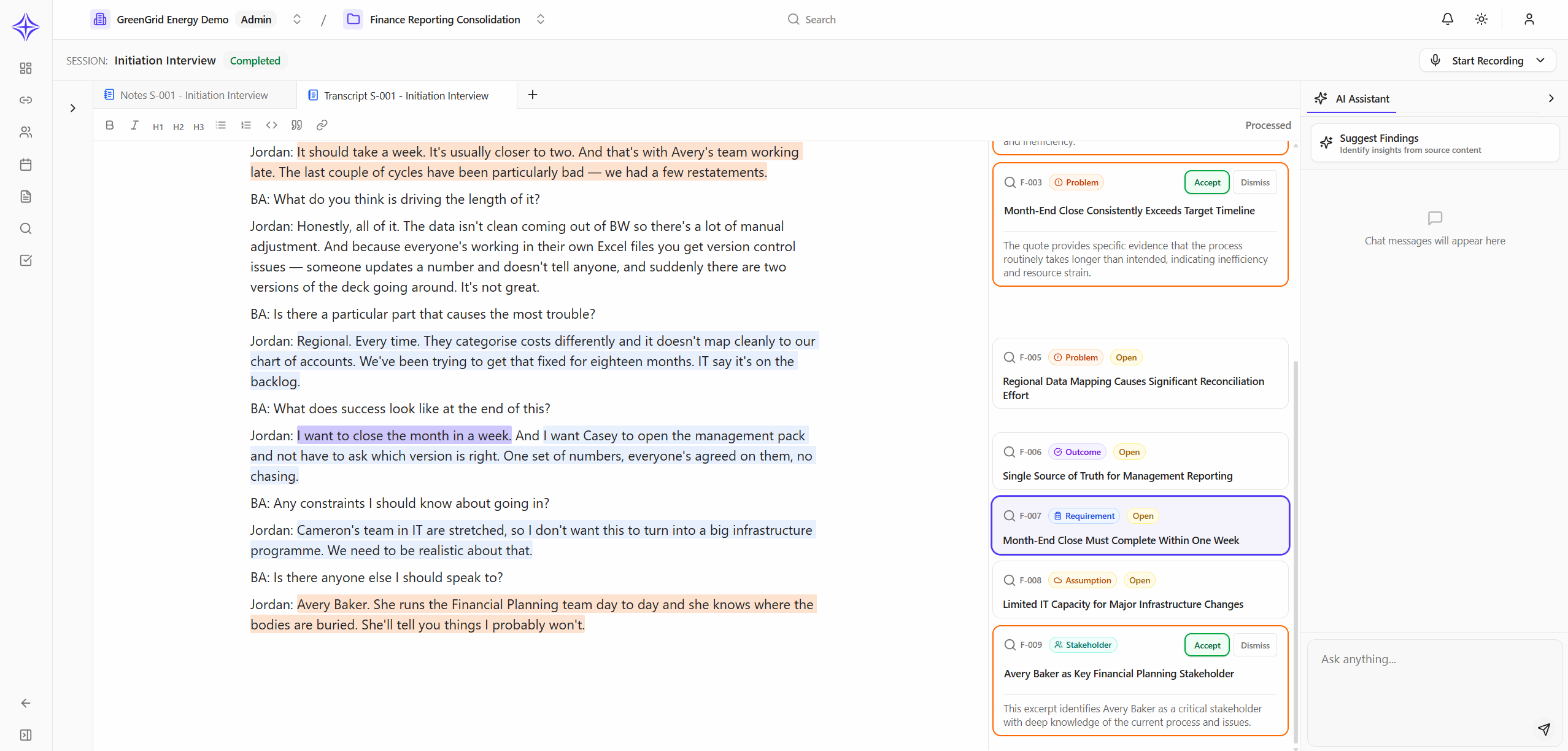Open the checklist icon in sidebar

[26, 260]
